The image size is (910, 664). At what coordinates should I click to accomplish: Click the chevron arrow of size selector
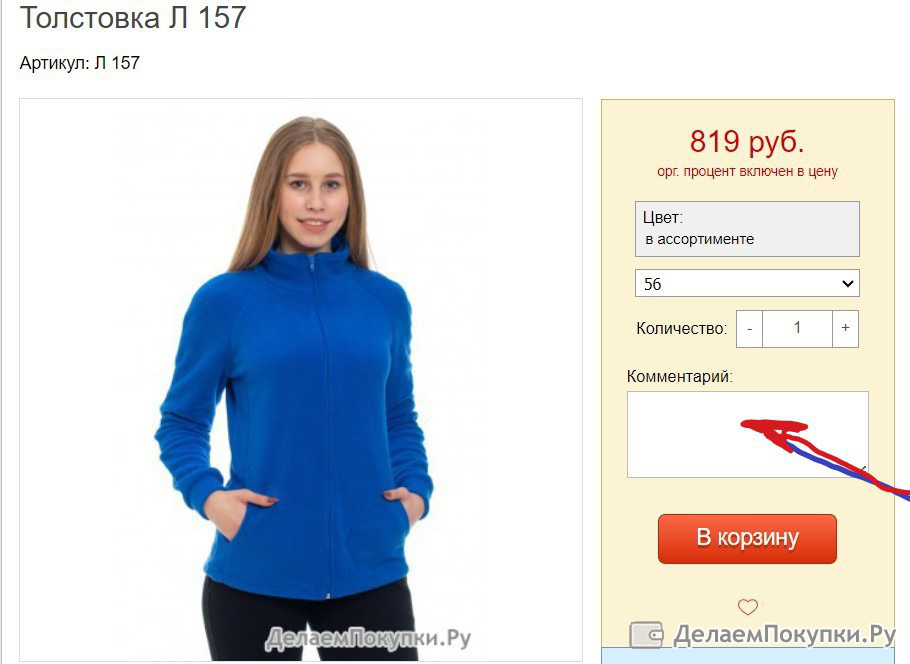click(x=847, y=284)
